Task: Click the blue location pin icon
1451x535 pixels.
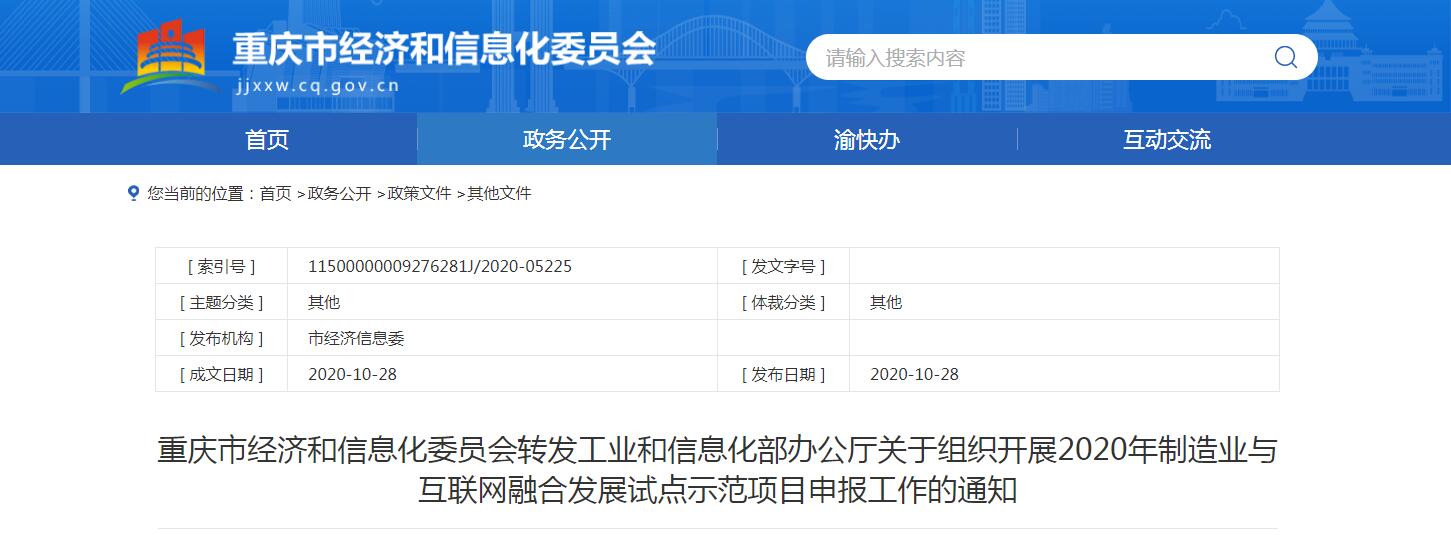Action: coord(133,193)
